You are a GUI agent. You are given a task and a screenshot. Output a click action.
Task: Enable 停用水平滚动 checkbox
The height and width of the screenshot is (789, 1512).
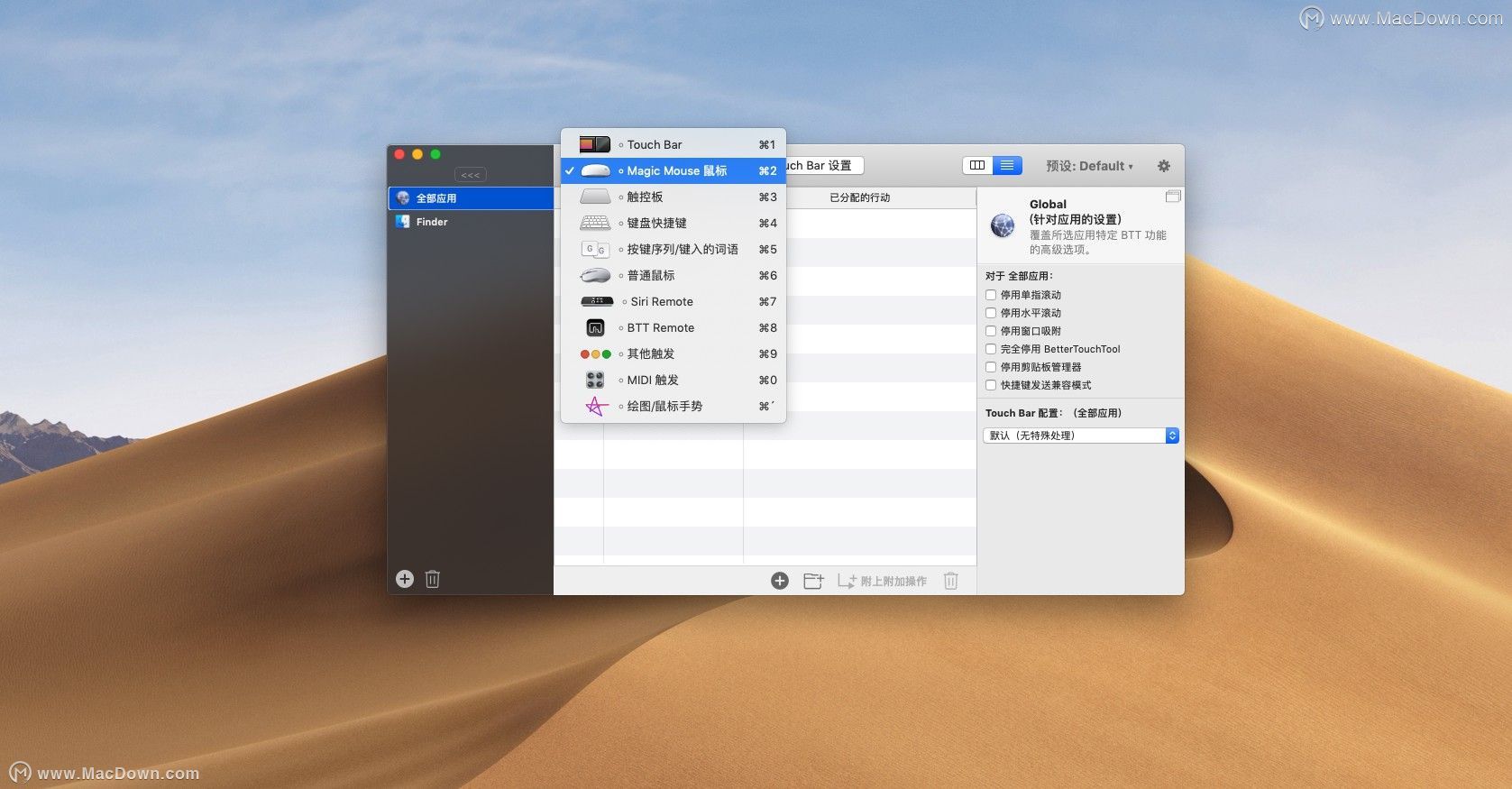991,313
